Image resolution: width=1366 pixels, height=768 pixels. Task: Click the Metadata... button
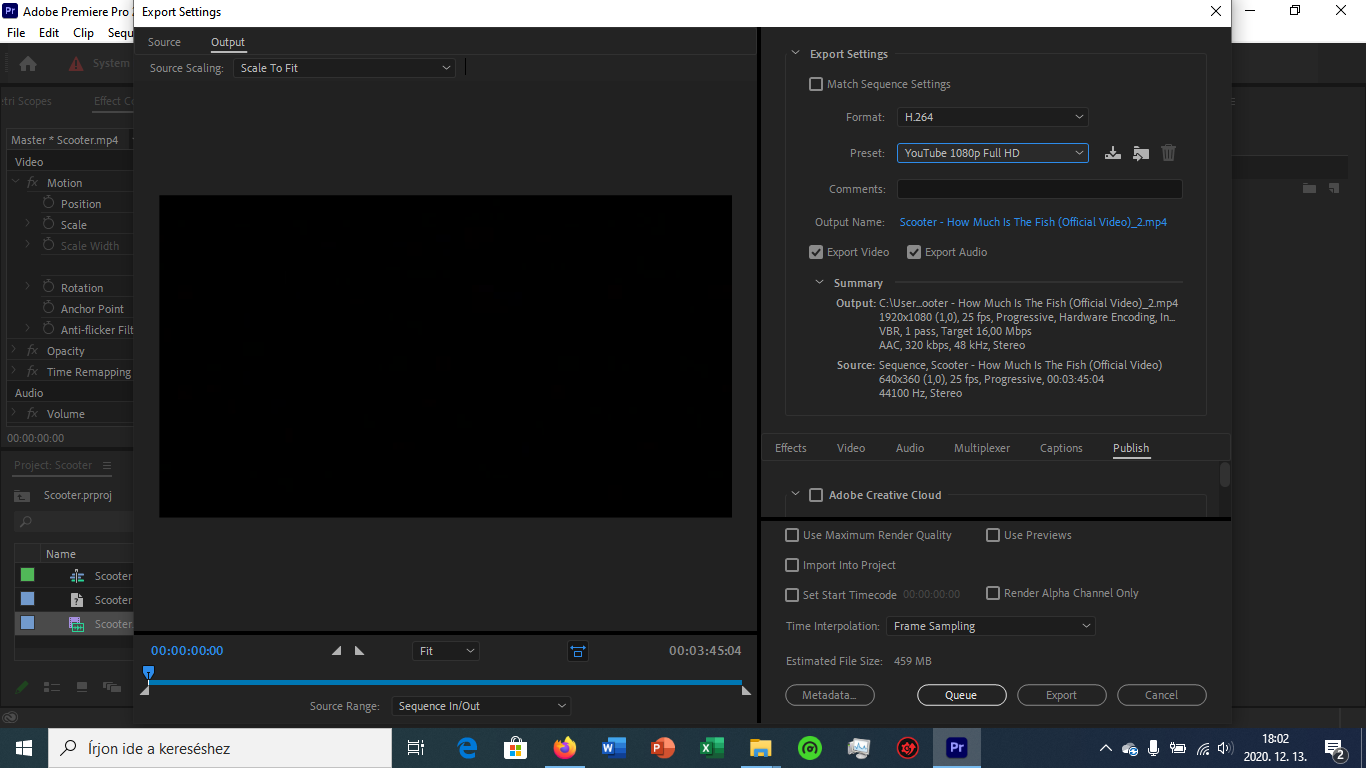point(830,695)
